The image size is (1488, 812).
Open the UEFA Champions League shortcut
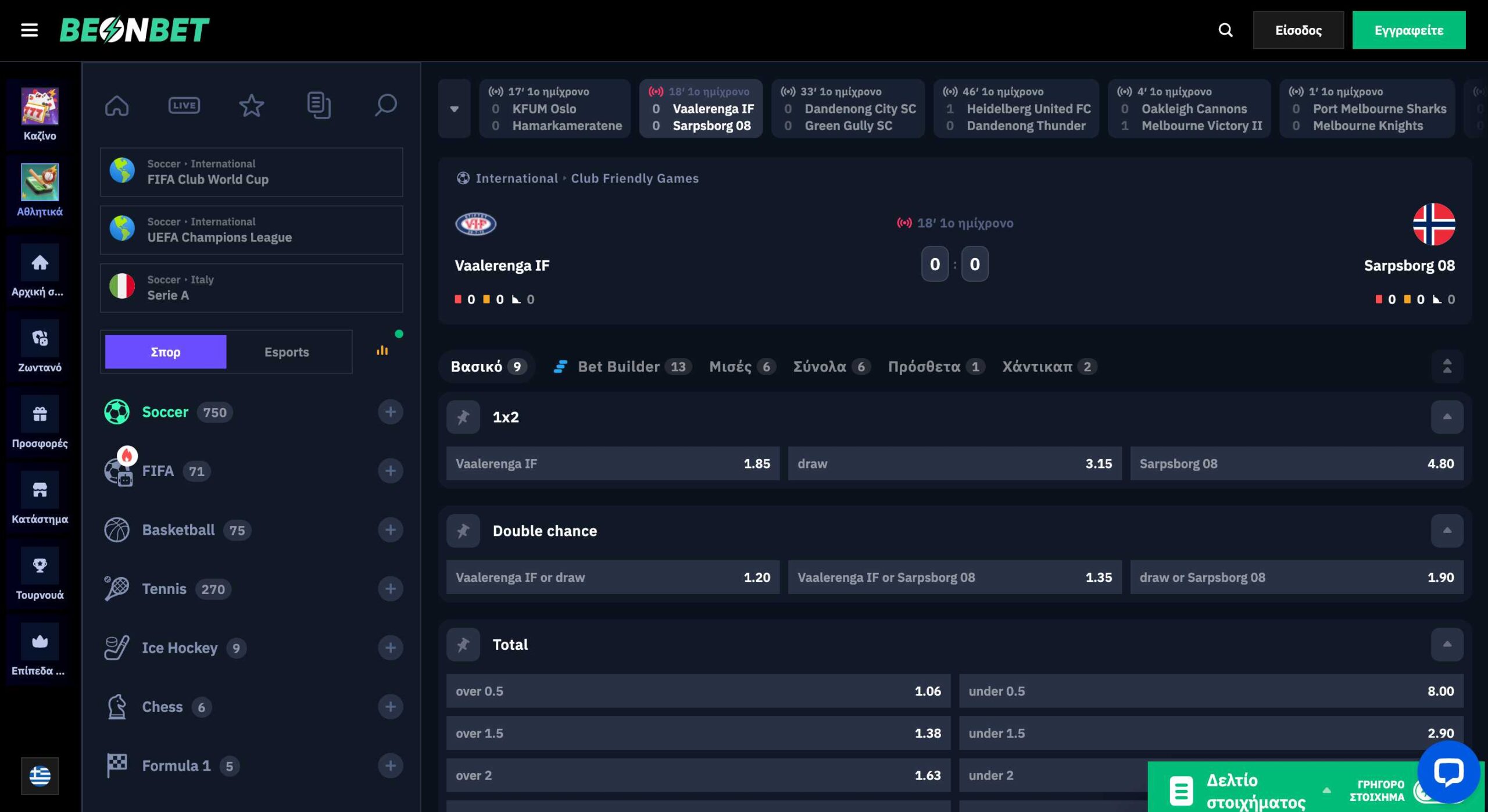(251, 230)
